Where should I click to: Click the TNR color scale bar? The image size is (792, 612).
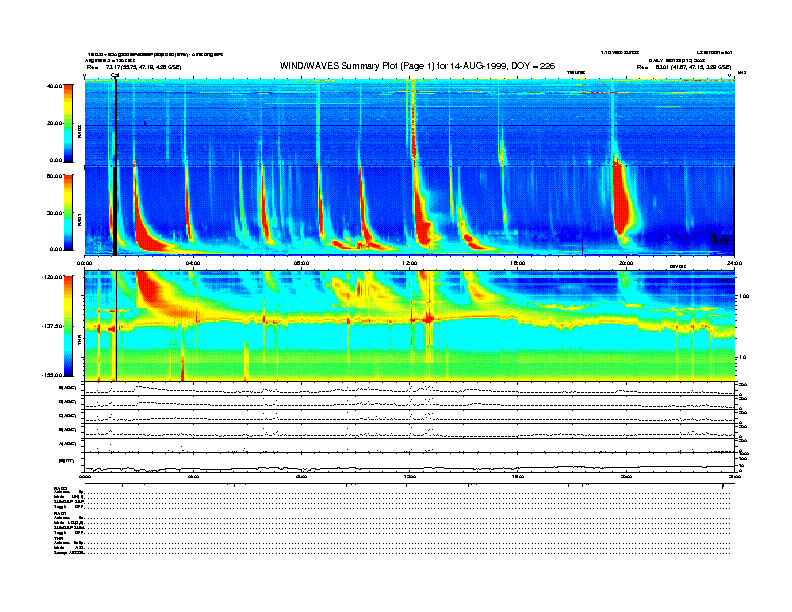[x=68, y=326]
